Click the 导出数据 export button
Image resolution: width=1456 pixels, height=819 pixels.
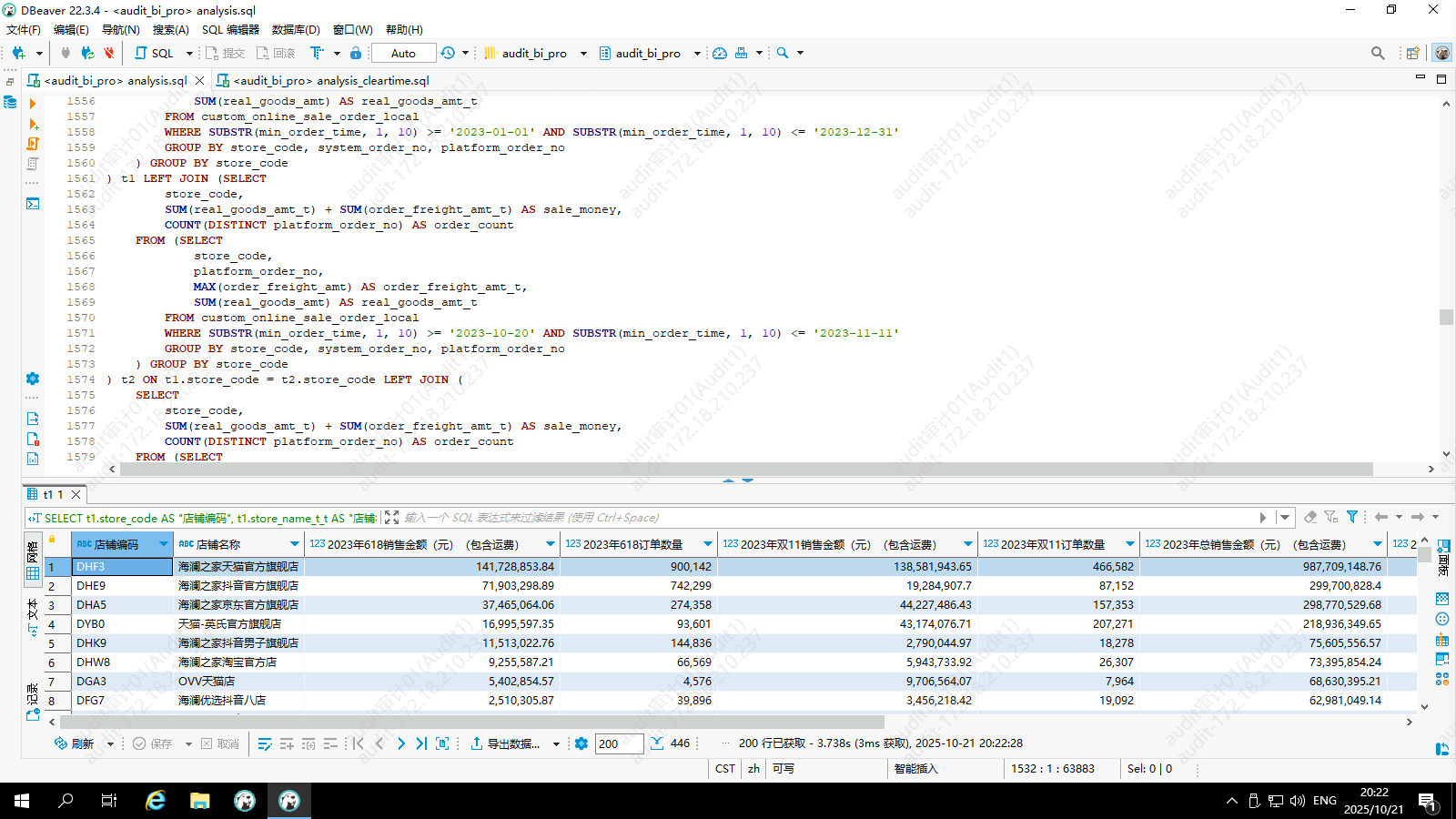tap(506, 743)
